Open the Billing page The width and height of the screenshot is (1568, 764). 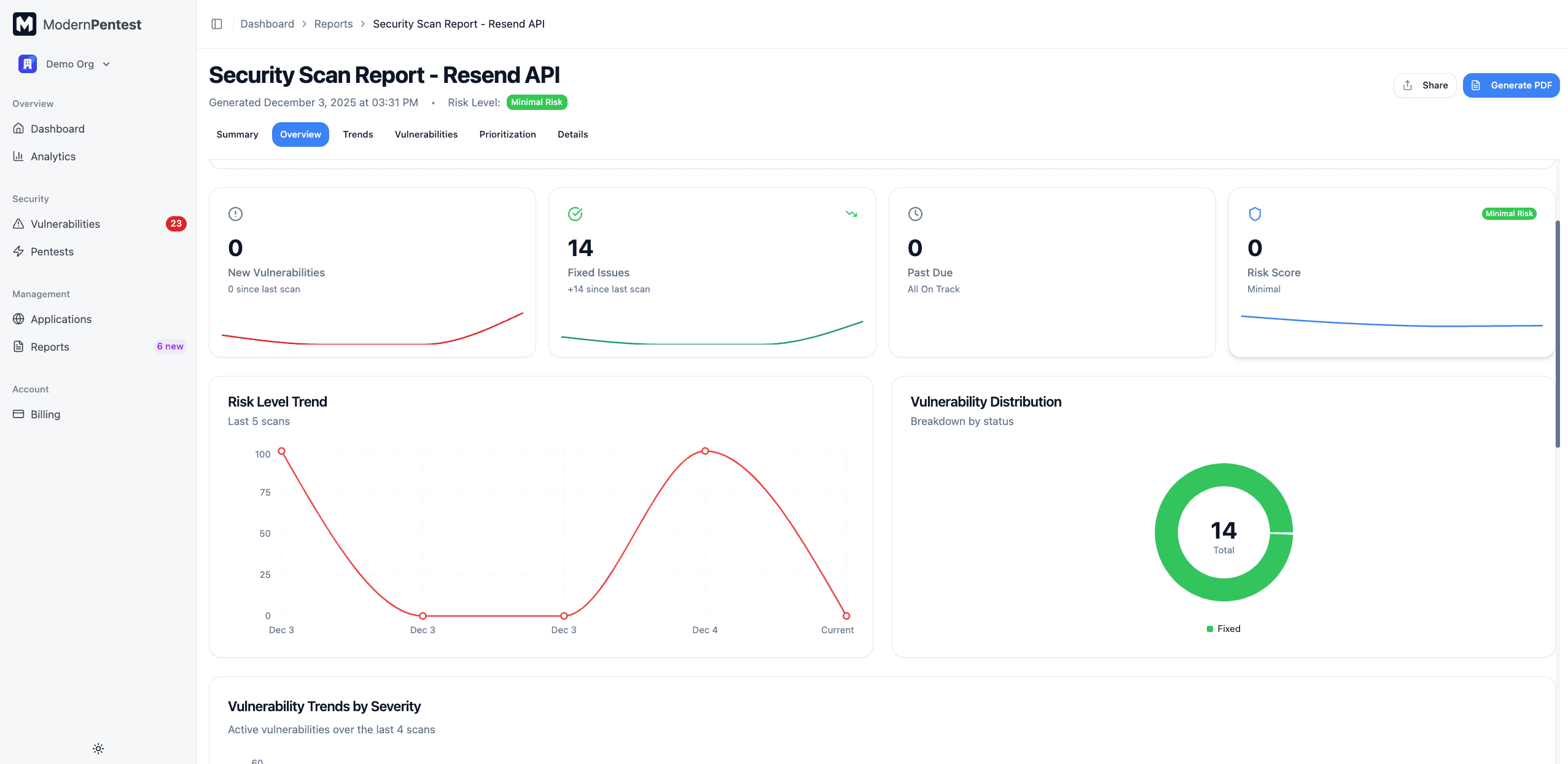click(45, 414)
